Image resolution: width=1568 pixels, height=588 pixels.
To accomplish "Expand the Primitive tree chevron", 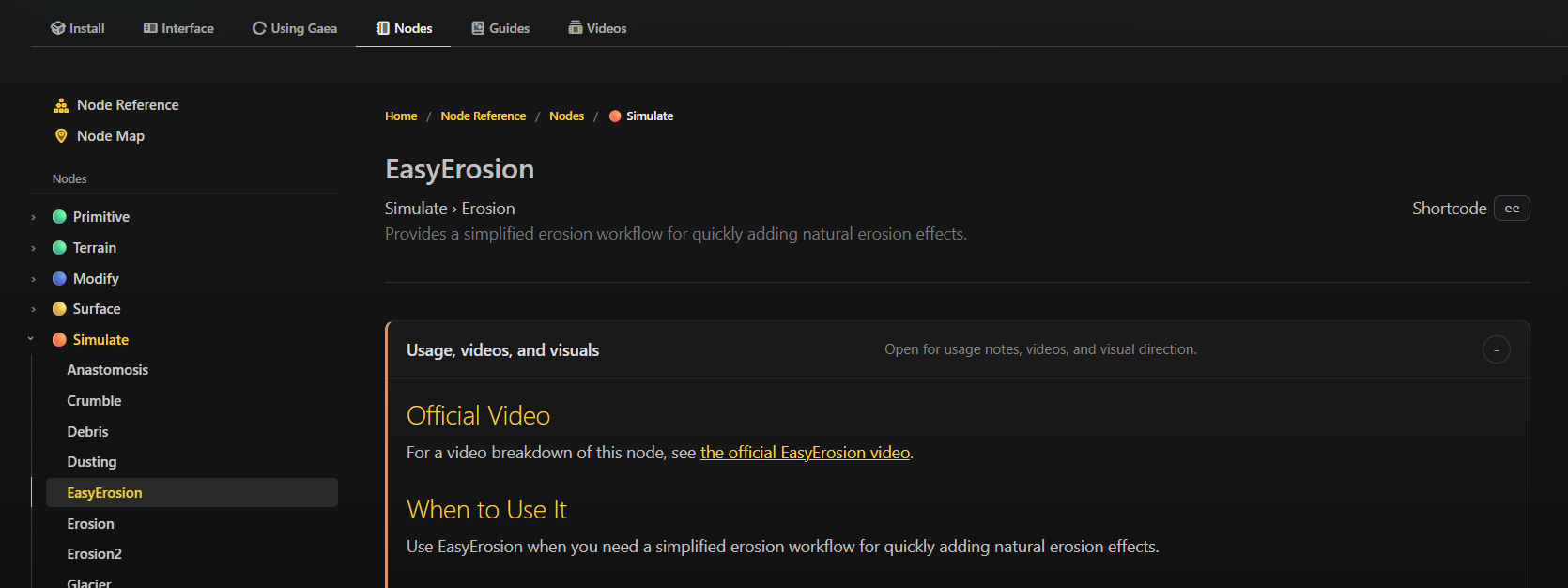I will (x=33, y=217).
